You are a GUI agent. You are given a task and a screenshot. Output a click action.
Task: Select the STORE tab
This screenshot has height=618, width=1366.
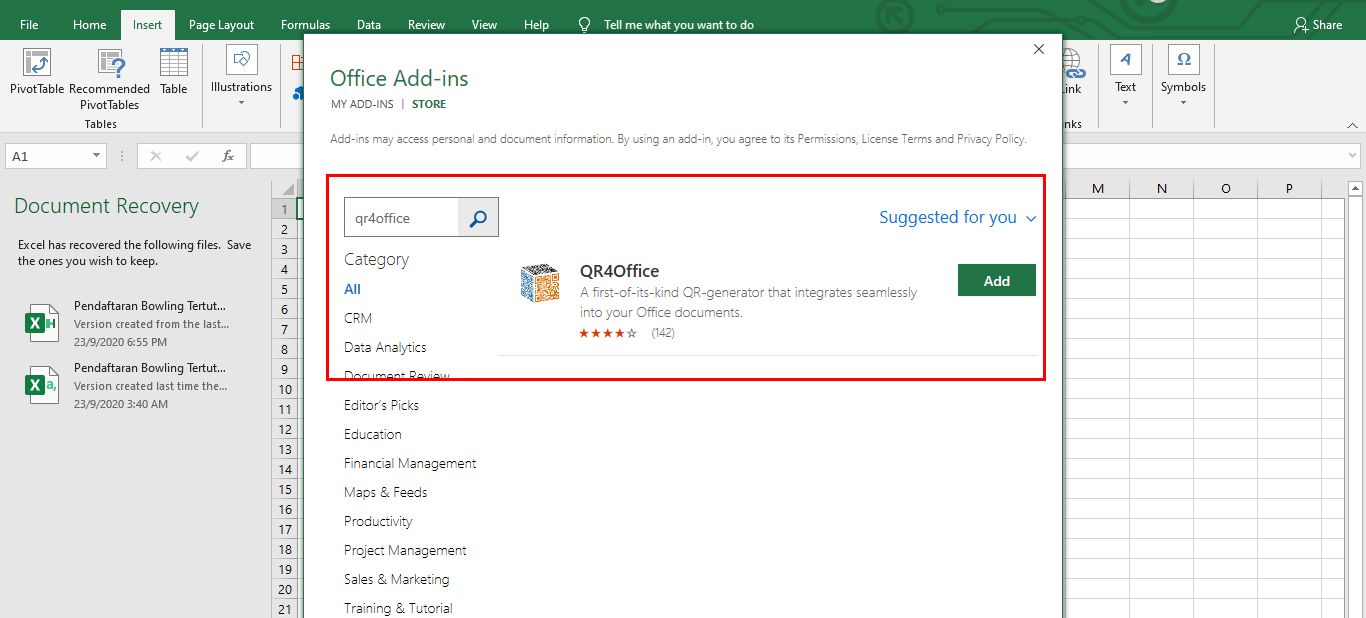[x=429, y=104]
